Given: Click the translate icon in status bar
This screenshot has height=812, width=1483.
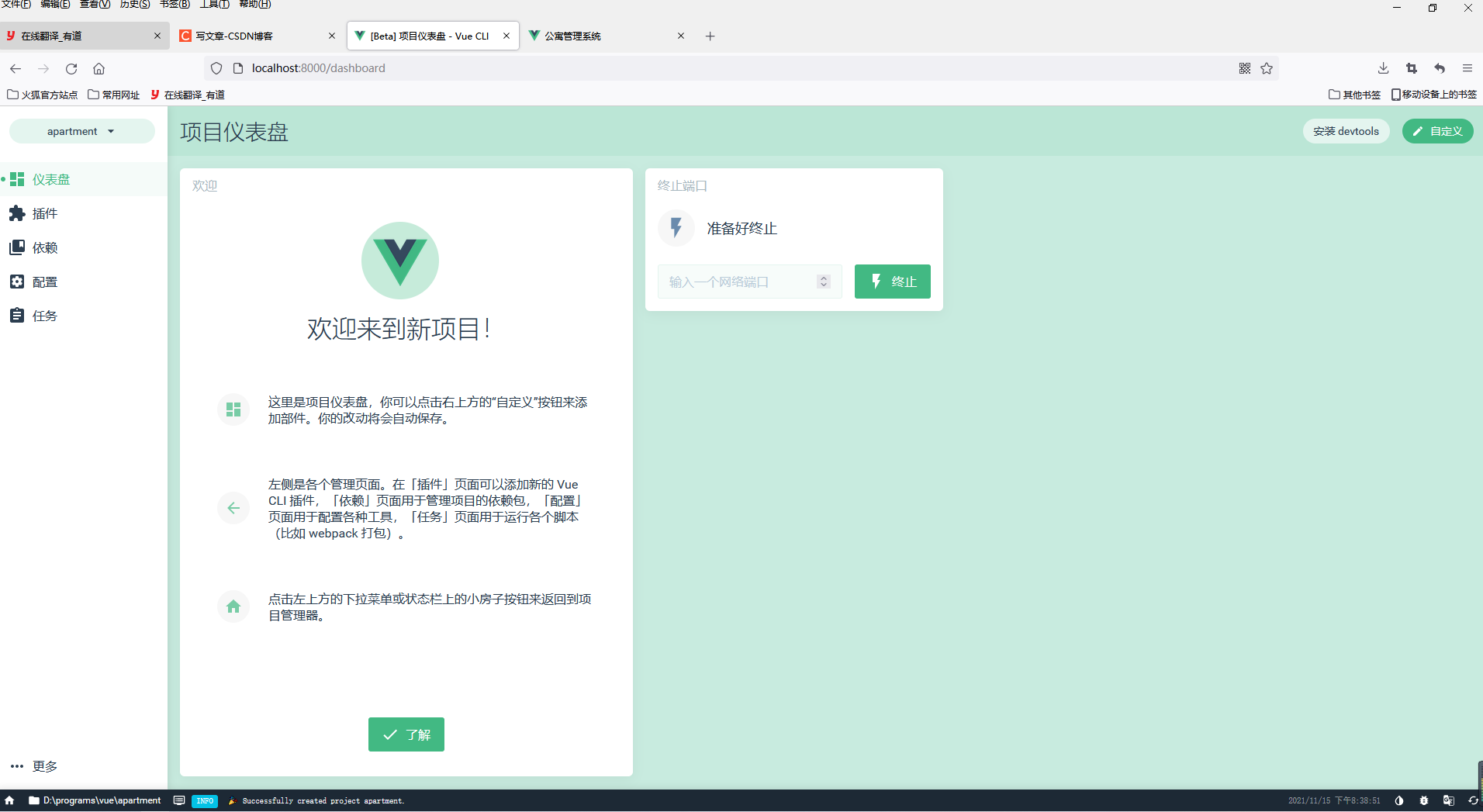Looking at the screenshot, I should coord(1449,800).
